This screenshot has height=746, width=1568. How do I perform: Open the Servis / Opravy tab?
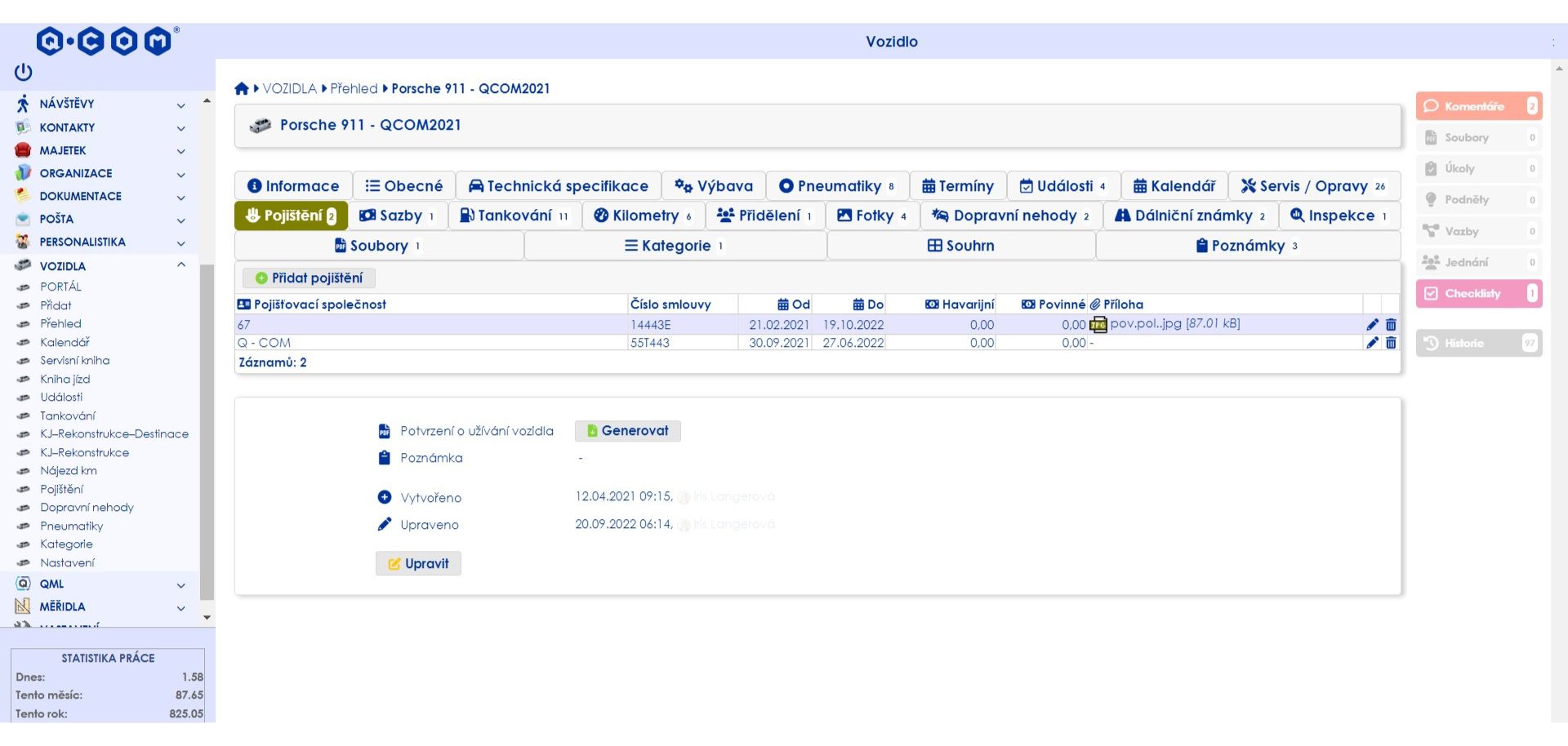(x=1314, y=186)
